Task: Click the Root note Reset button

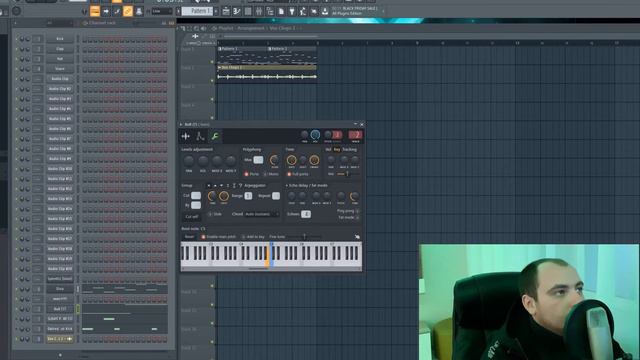Action: [189, 237]
